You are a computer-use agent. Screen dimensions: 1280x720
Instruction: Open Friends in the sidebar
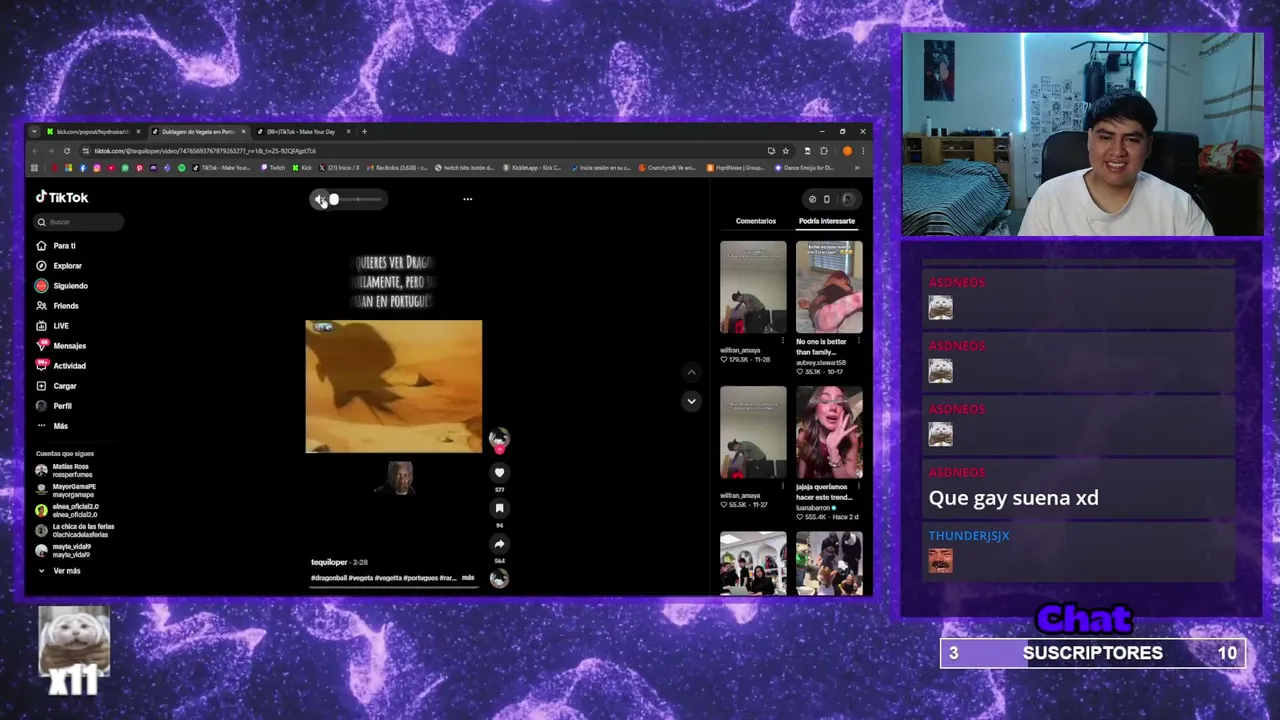[x=57, y=306]
